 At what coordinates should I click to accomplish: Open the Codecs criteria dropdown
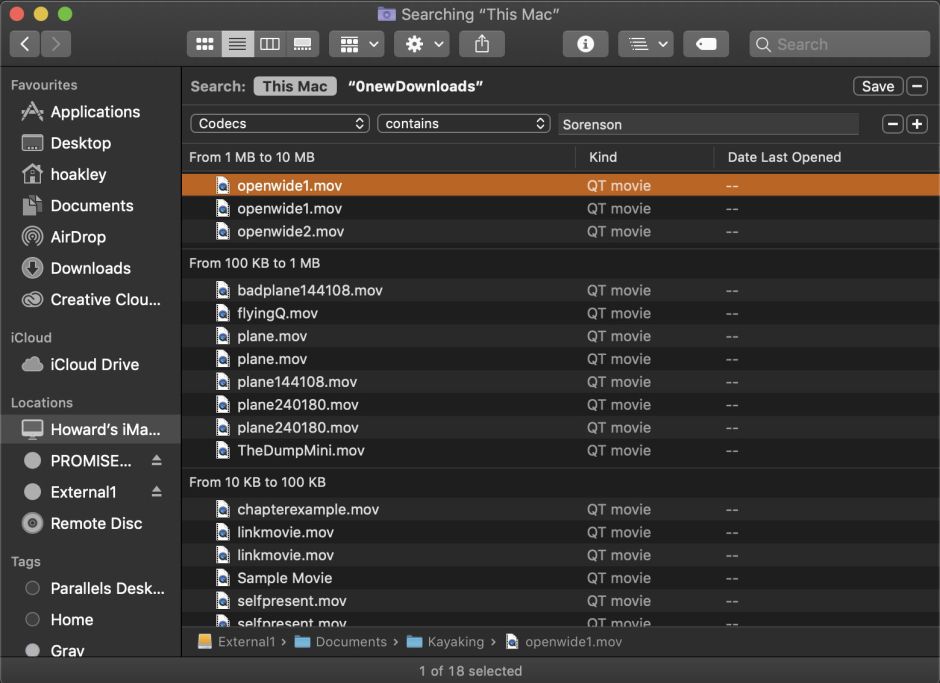[x=280, y=123]
